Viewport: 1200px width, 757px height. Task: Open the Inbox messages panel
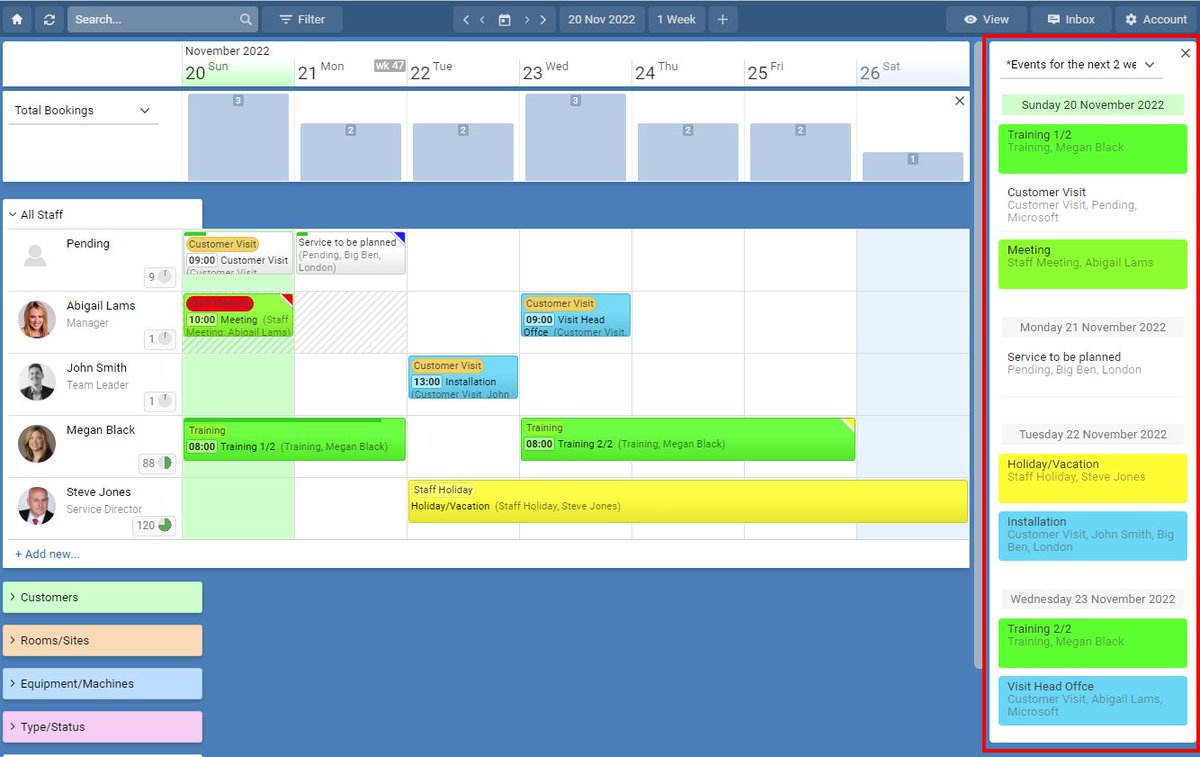1070,18
